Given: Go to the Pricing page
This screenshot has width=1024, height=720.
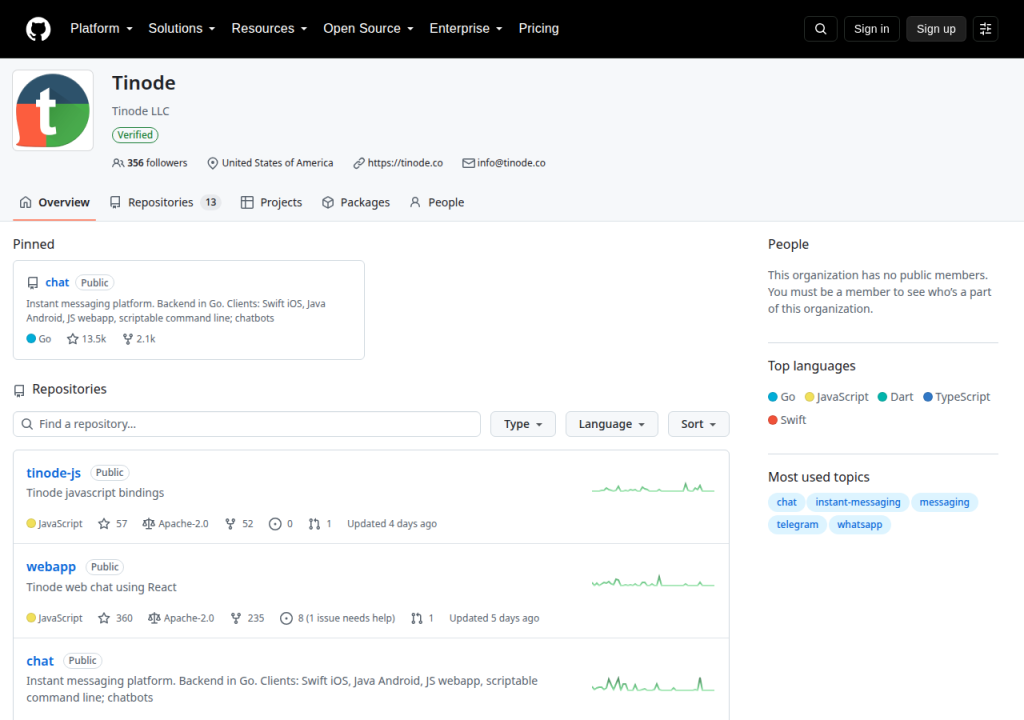Looking at the screenshot, I should [539, 29].
